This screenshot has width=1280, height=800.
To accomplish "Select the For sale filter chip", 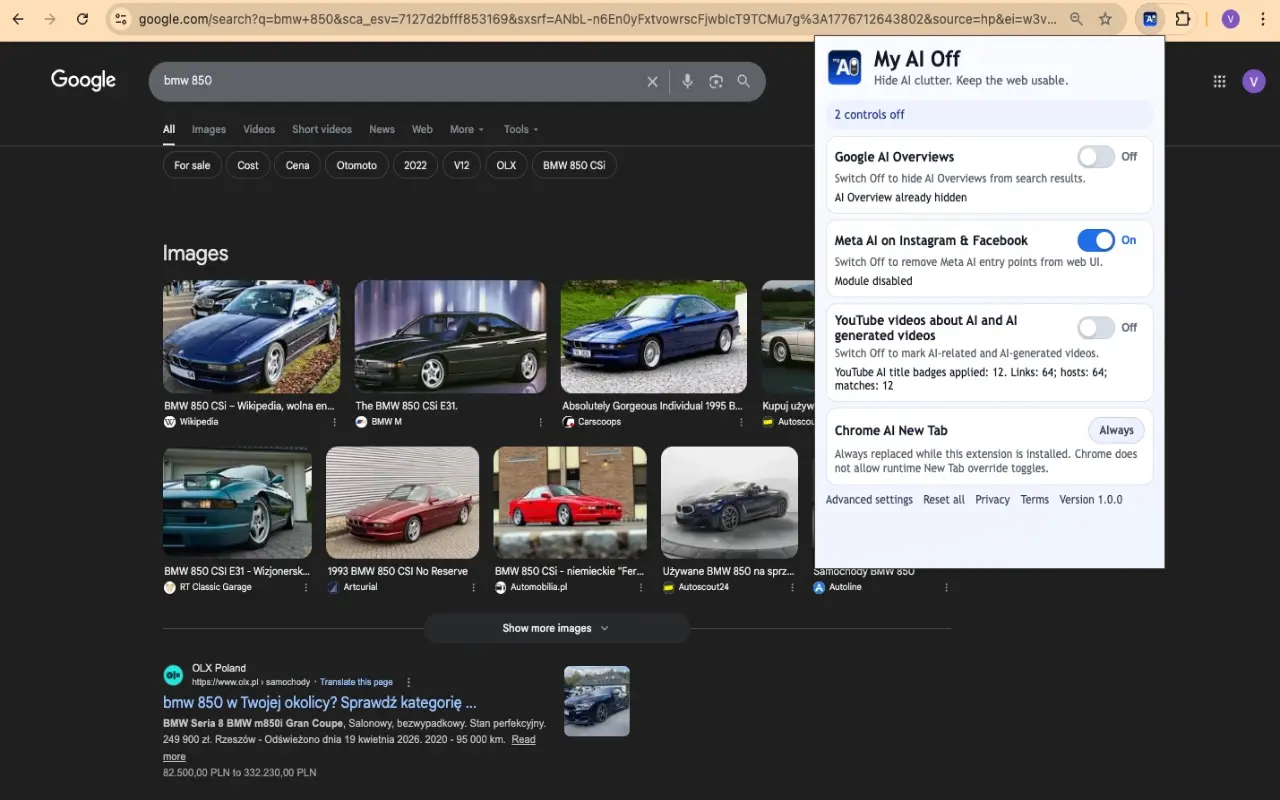I will pos(192,165).
